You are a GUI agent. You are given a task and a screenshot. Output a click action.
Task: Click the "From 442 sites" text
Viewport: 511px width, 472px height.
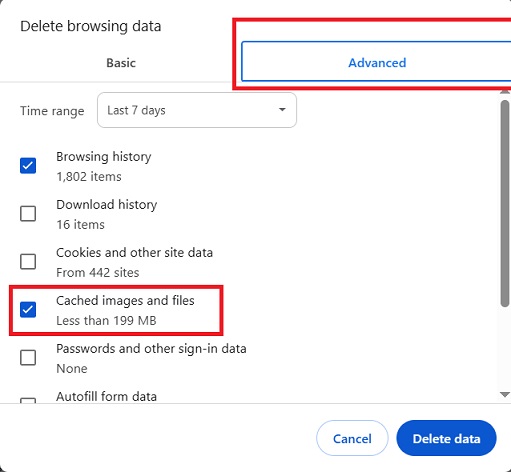point(98,273)
